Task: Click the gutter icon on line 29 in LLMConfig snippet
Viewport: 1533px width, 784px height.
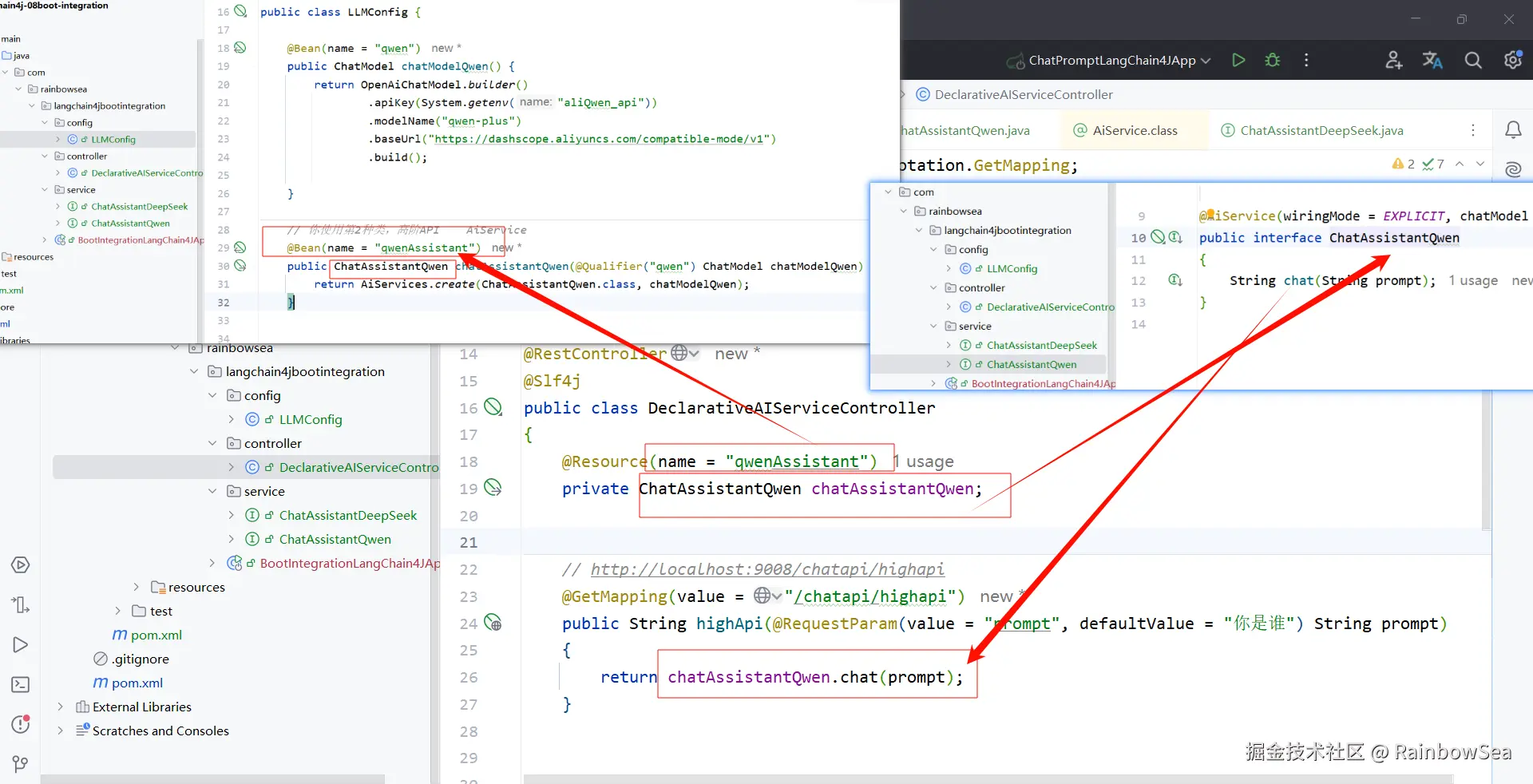Action: click(240, 247)
